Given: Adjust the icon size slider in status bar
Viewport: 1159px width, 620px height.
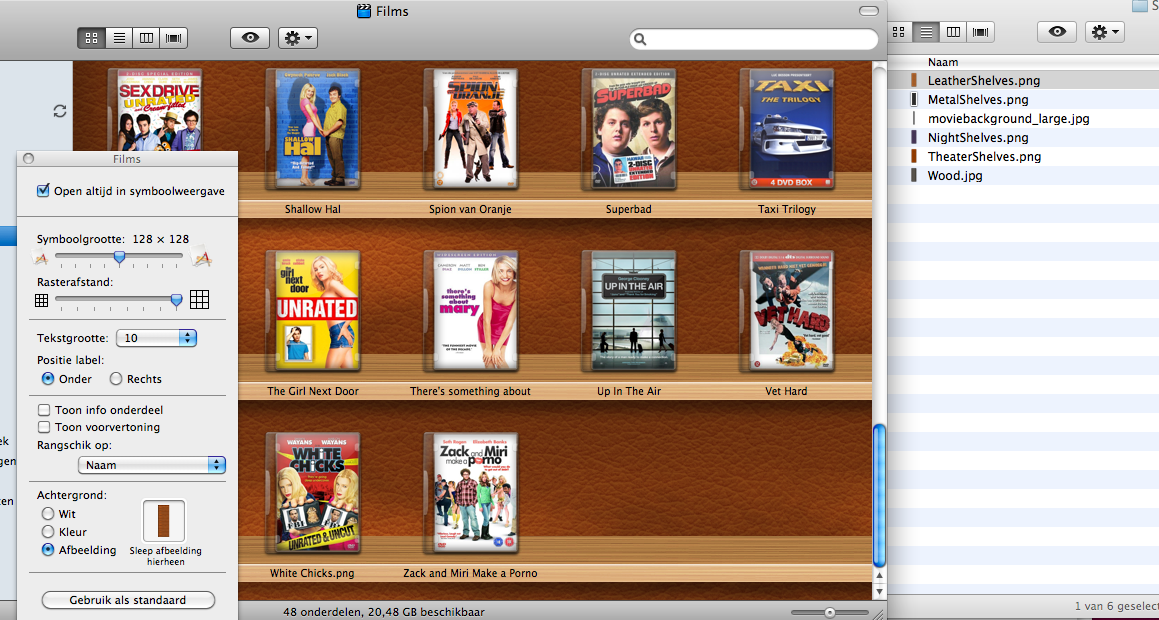Looking at the screenshot, I should (x=830, y=613).
